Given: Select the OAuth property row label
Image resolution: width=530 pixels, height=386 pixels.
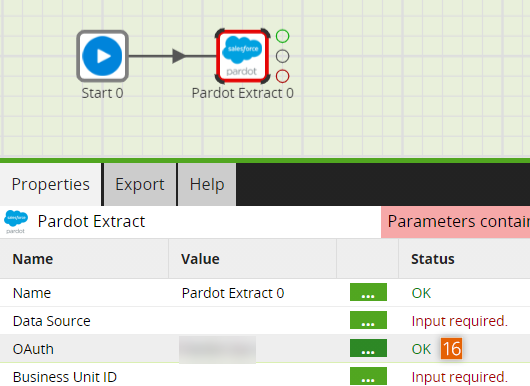Looking at the screenshot, I should coord(33,349).
